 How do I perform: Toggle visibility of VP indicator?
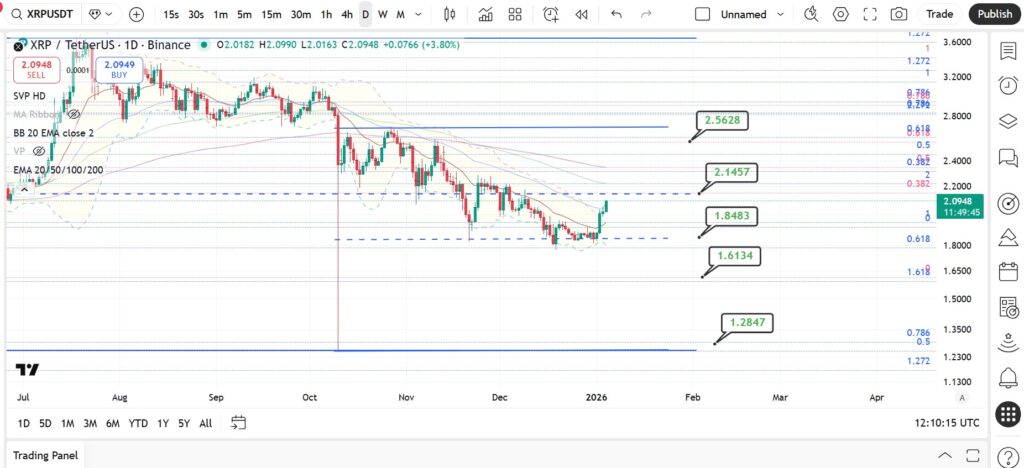(39, 151)
